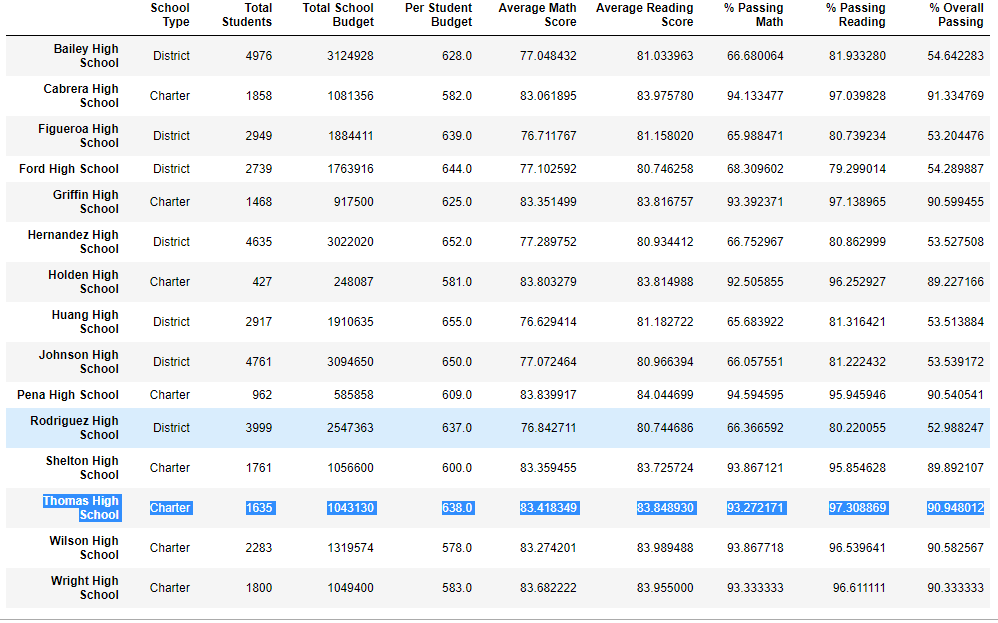Click Holden's math score 83.803279
Image resolution: width=998 pixels, height=623 pixels.
(x=549, y=282)
